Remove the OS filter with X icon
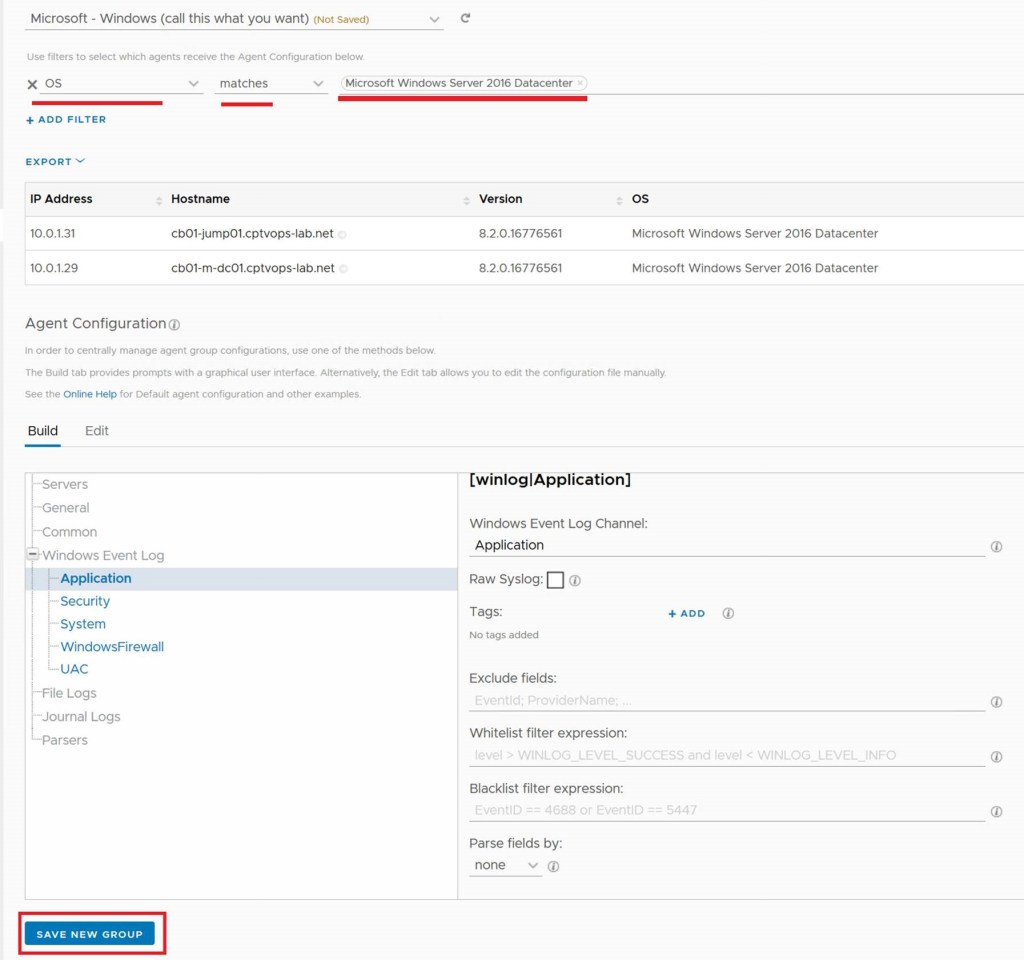Screen dimensions: 1024x960 coord(32,84)
